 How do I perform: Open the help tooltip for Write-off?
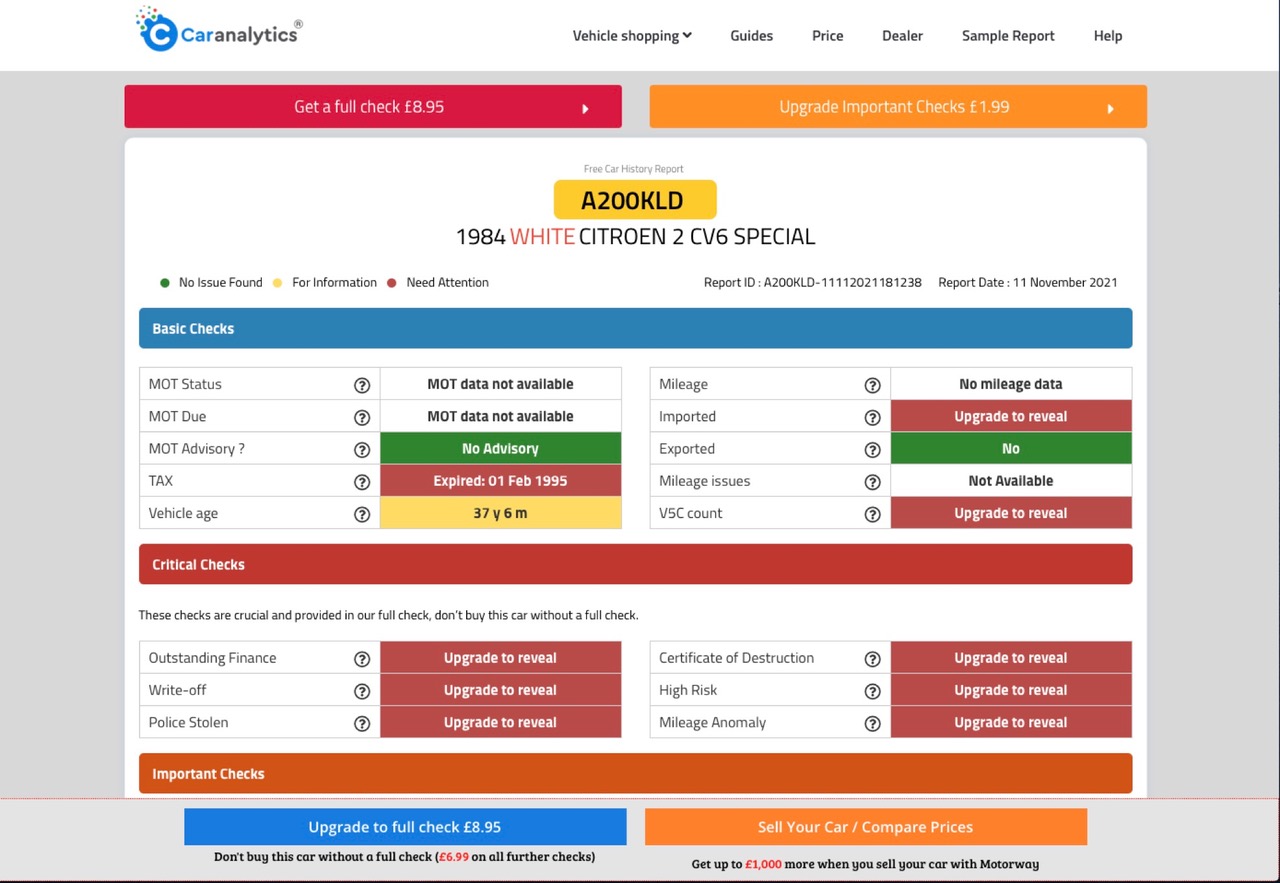point(362,690)
